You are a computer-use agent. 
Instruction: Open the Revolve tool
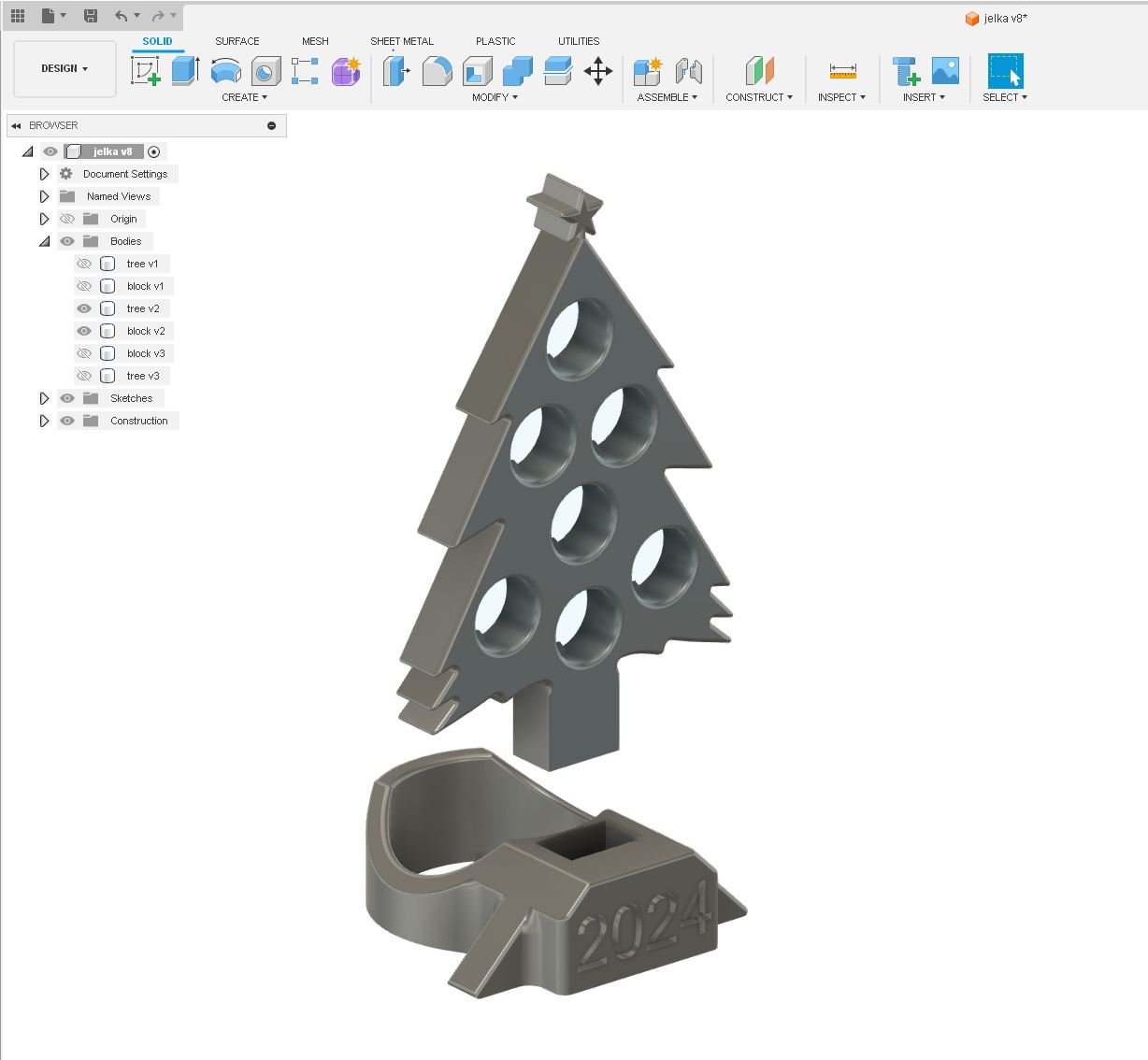225,71
